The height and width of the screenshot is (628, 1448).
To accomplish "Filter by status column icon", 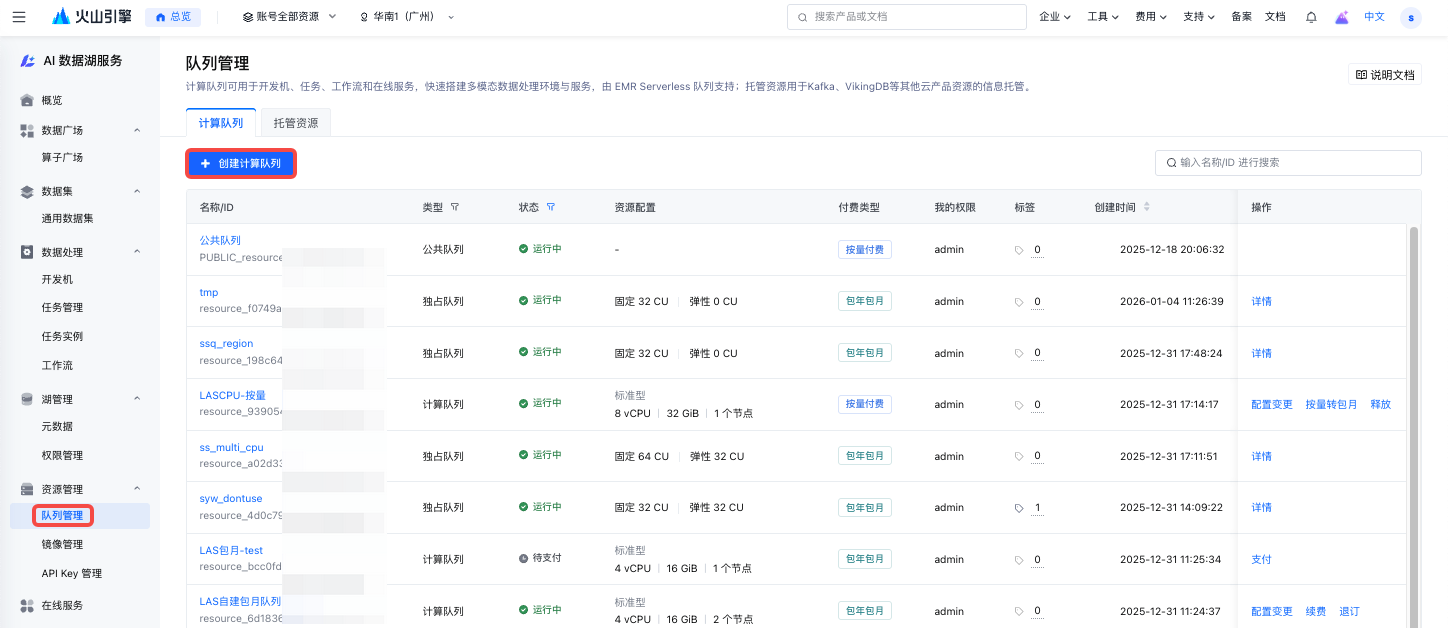I will pyautogui.click(x=550, y=207).
